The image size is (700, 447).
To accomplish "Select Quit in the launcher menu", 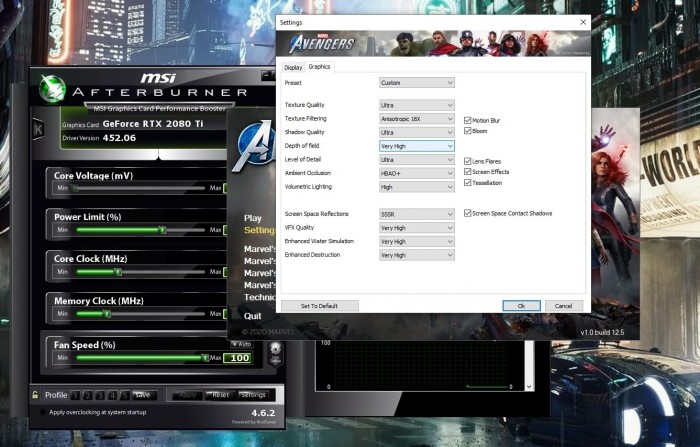I will [252, 314].
